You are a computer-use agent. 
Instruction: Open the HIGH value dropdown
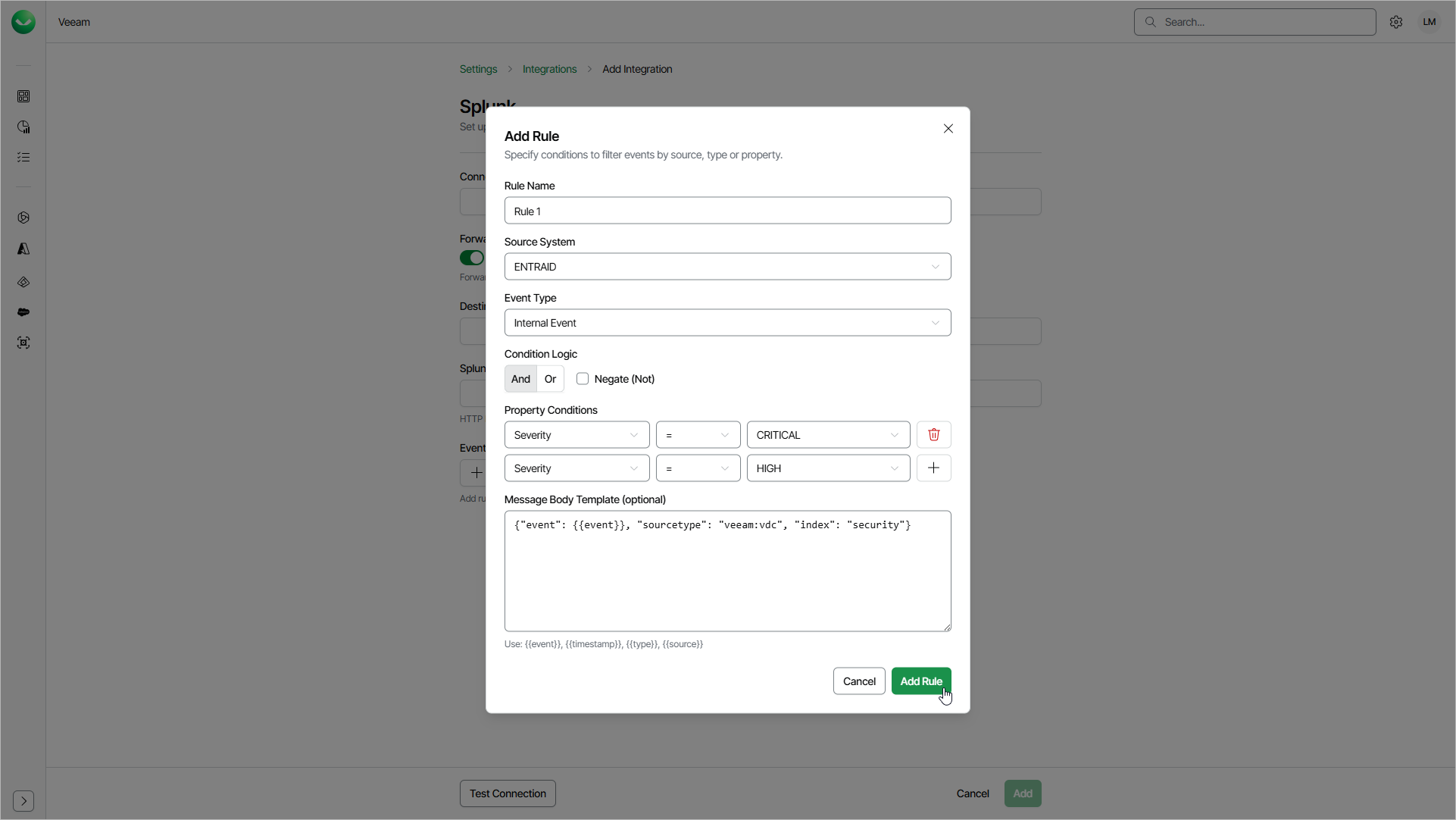[x=829, y=468]
